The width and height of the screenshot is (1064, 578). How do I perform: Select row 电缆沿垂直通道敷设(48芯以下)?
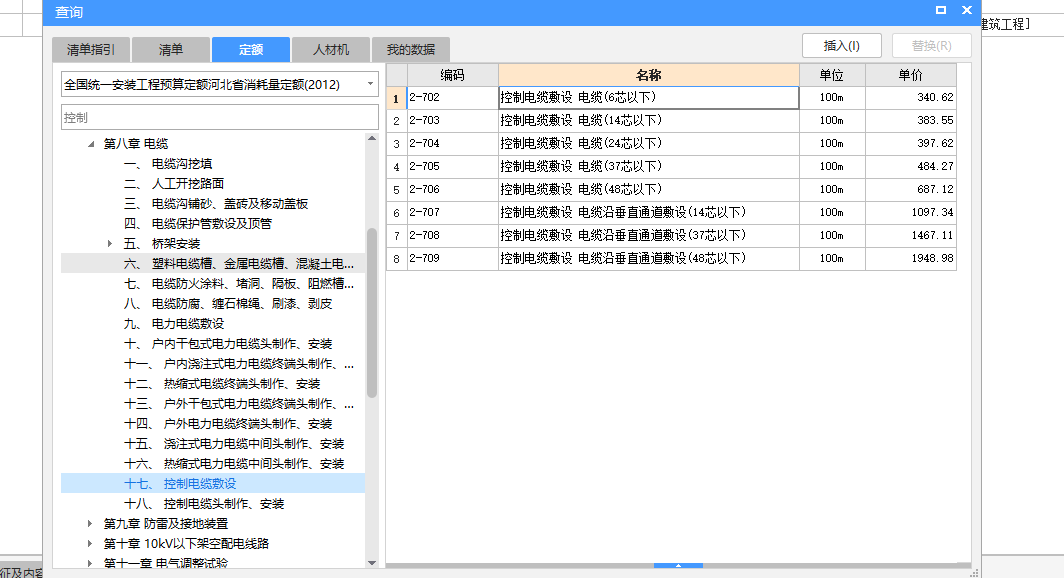pyautogui.click(x=649, y=258)
